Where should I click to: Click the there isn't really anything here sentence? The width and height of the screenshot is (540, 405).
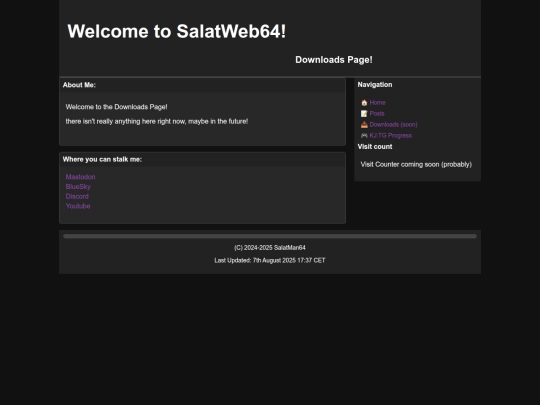point(157,122)
